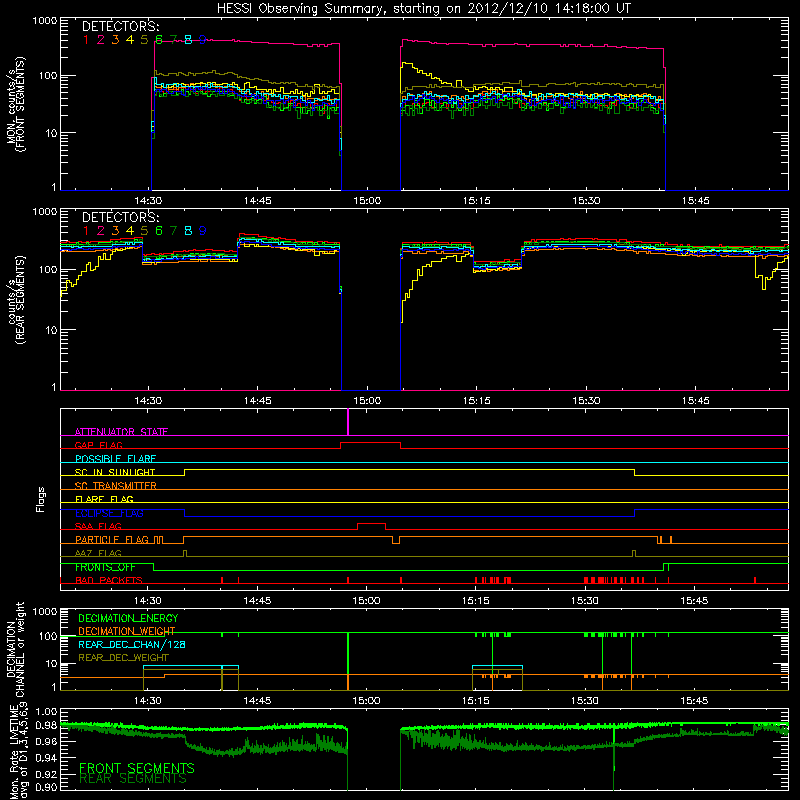Image resolution: width=800 pixels, height=800 pixels.
Task: Click DECIMATION CHANNEL or weight axis title
Action: [x=16, y=649]
